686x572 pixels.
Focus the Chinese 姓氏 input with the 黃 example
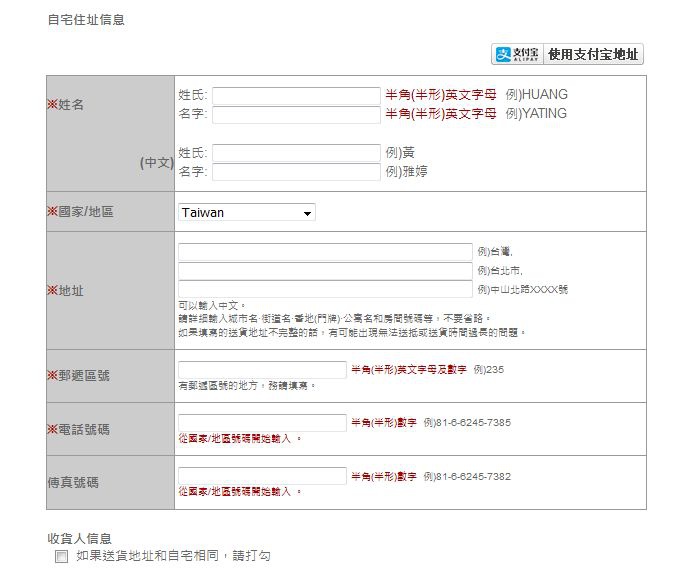(296, 153)
